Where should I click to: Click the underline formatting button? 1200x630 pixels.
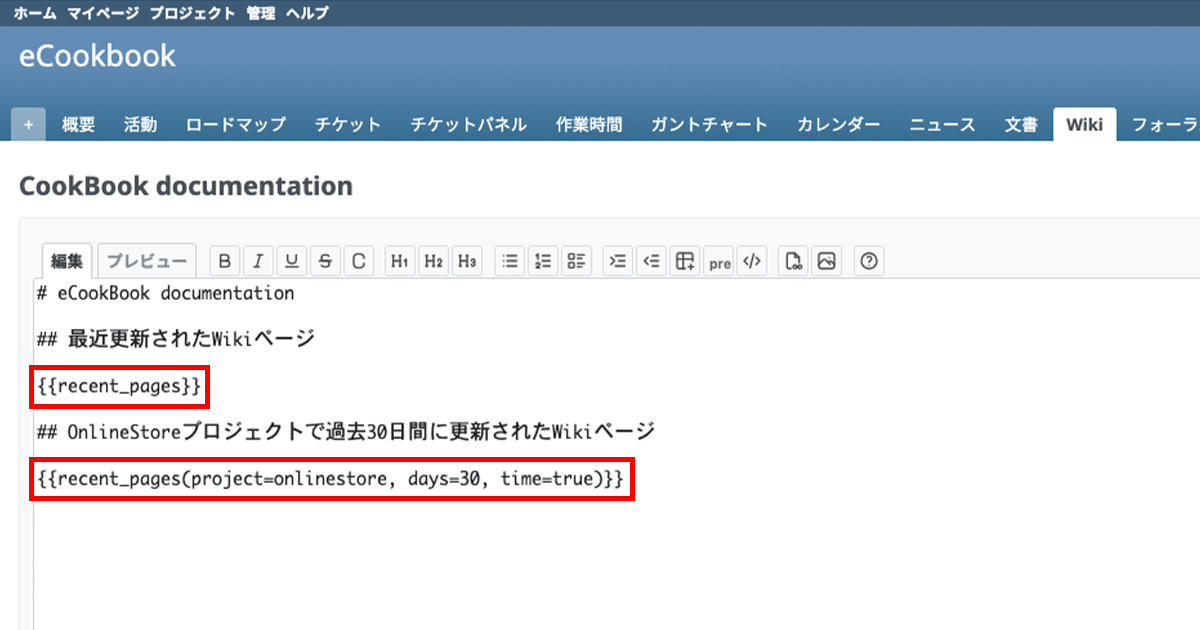pos(292,262)
